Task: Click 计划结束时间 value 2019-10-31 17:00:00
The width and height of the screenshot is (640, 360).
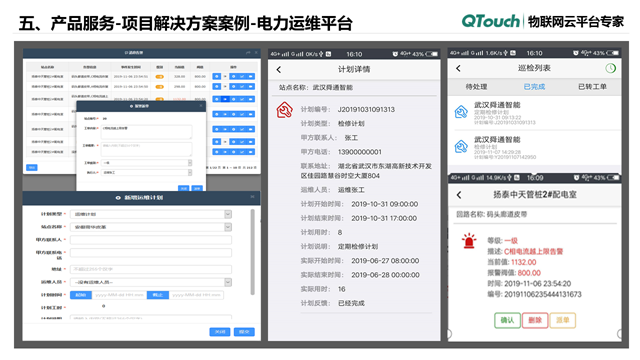Action: [x=384, y=218]
